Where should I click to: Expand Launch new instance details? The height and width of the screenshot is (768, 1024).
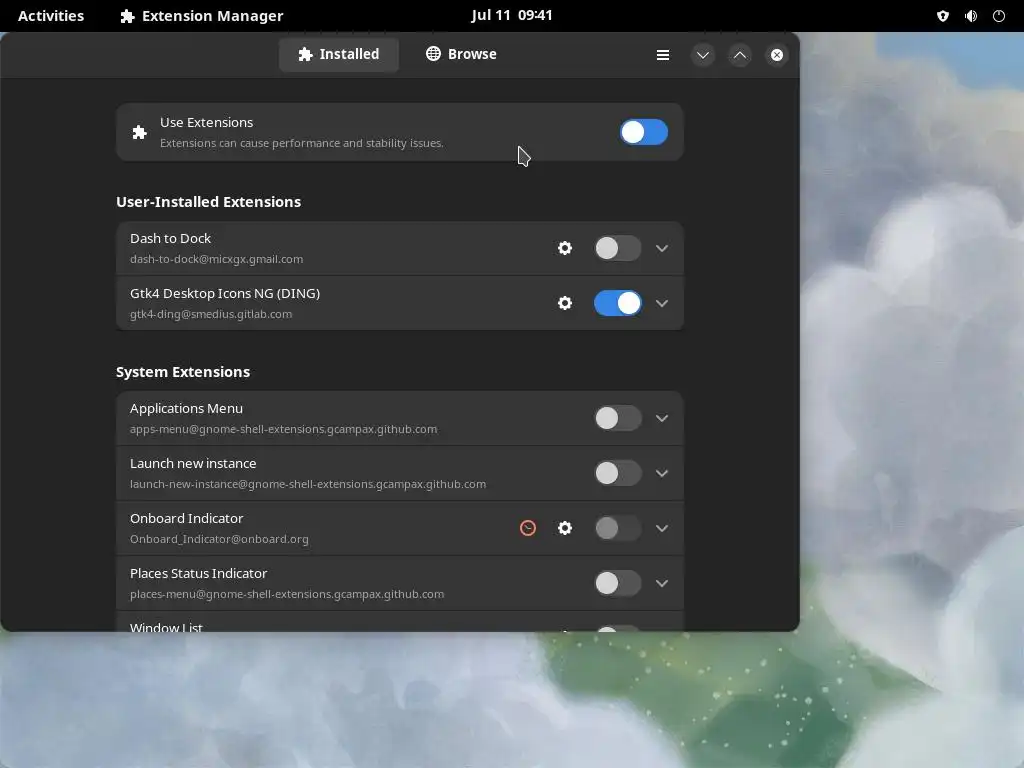pyautogui.click(x=662, y=473)
